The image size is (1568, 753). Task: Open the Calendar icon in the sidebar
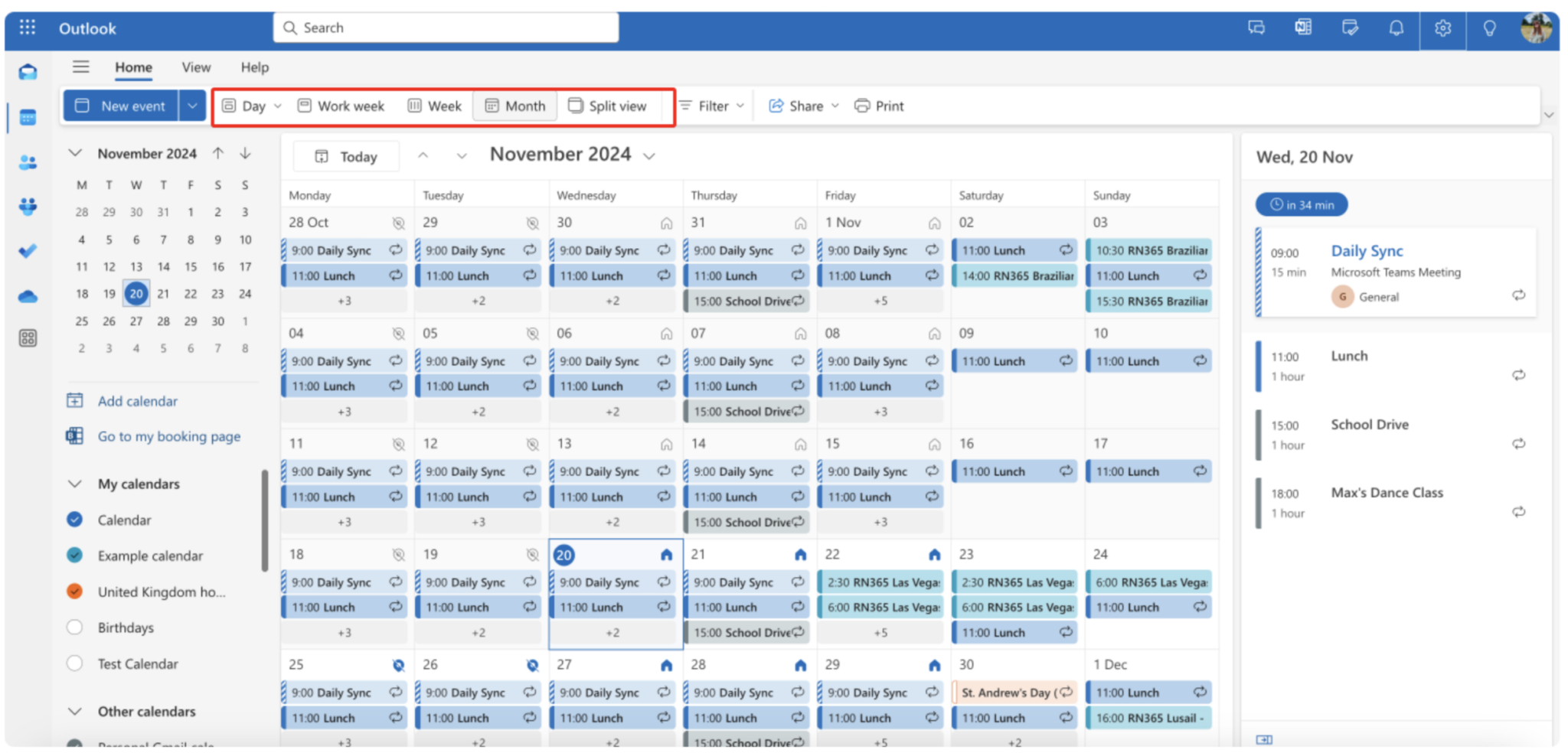point(28,118)
